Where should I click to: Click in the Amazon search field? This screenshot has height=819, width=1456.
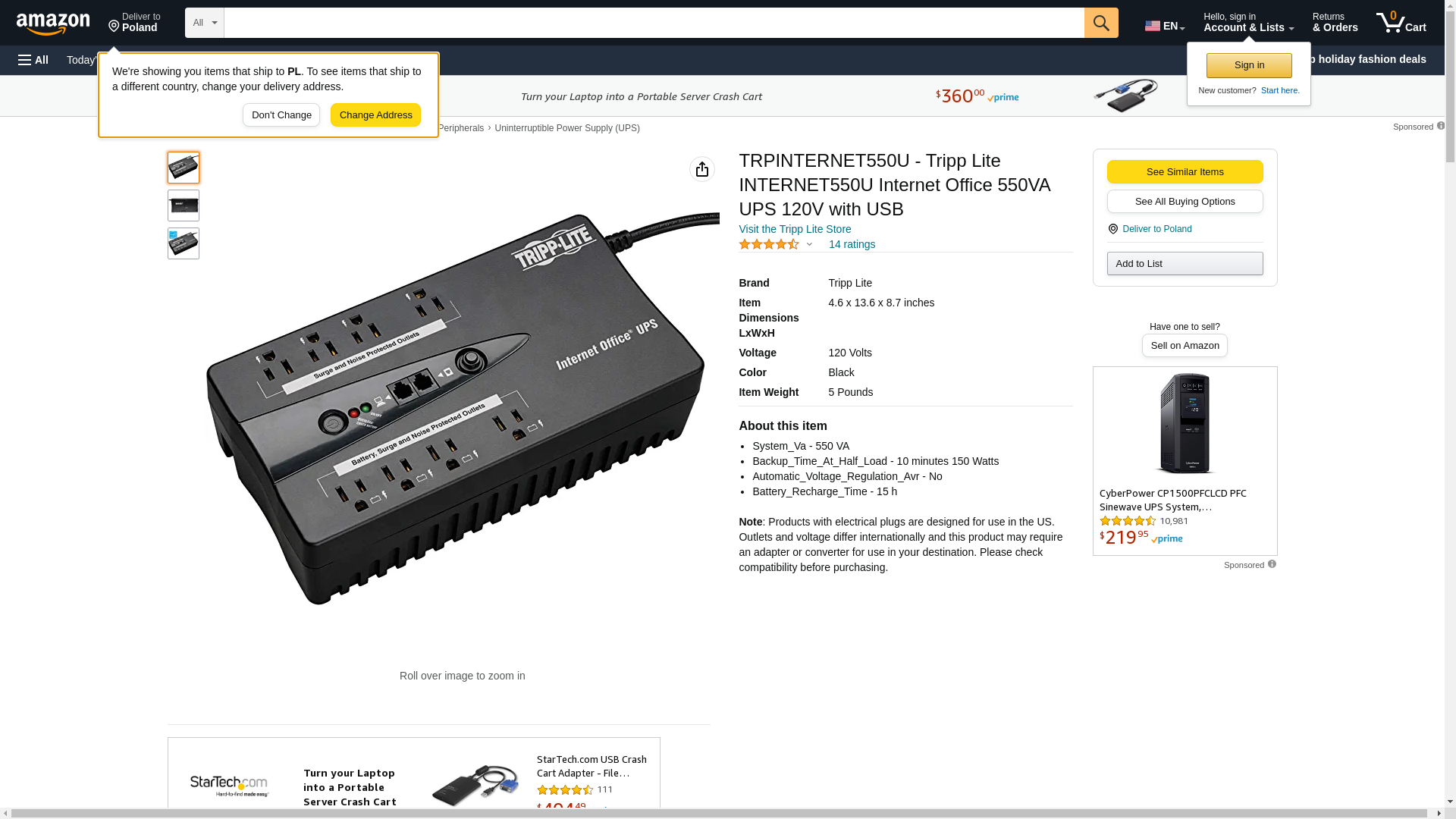click(654, 23)
